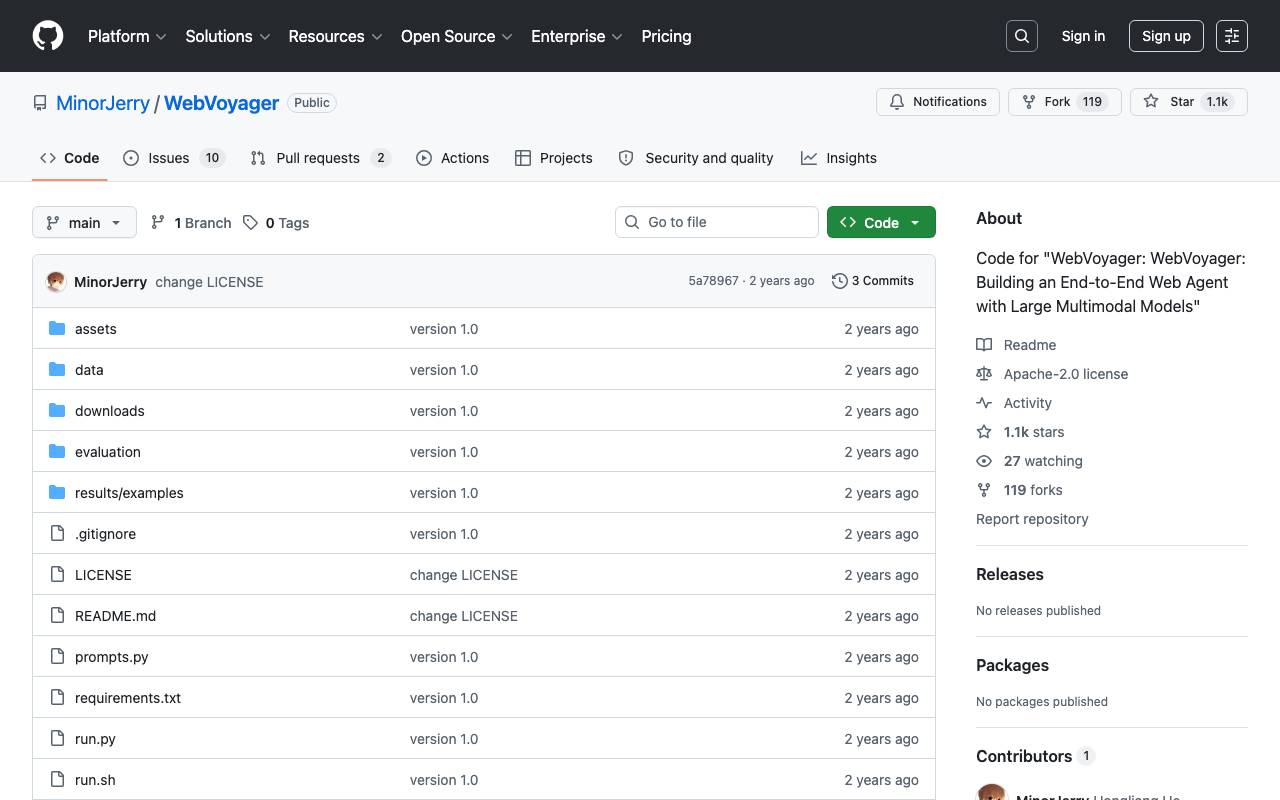1280x800 pixels.
Task: Expand the Solutions menu
Action: click(228, 36)
